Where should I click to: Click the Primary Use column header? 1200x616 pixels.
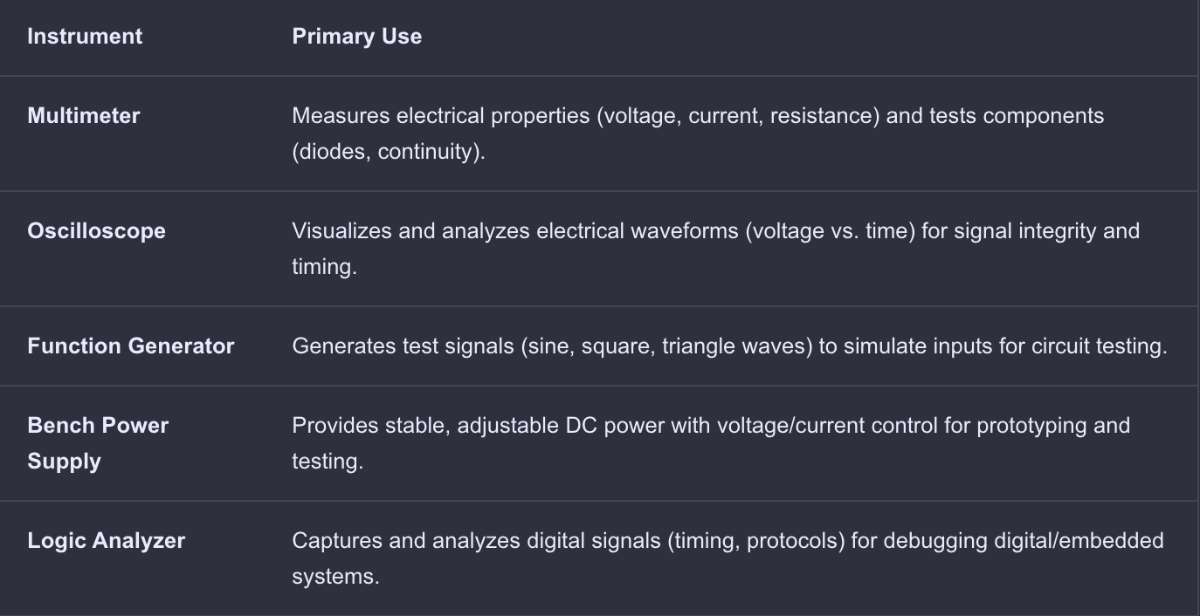357,37
